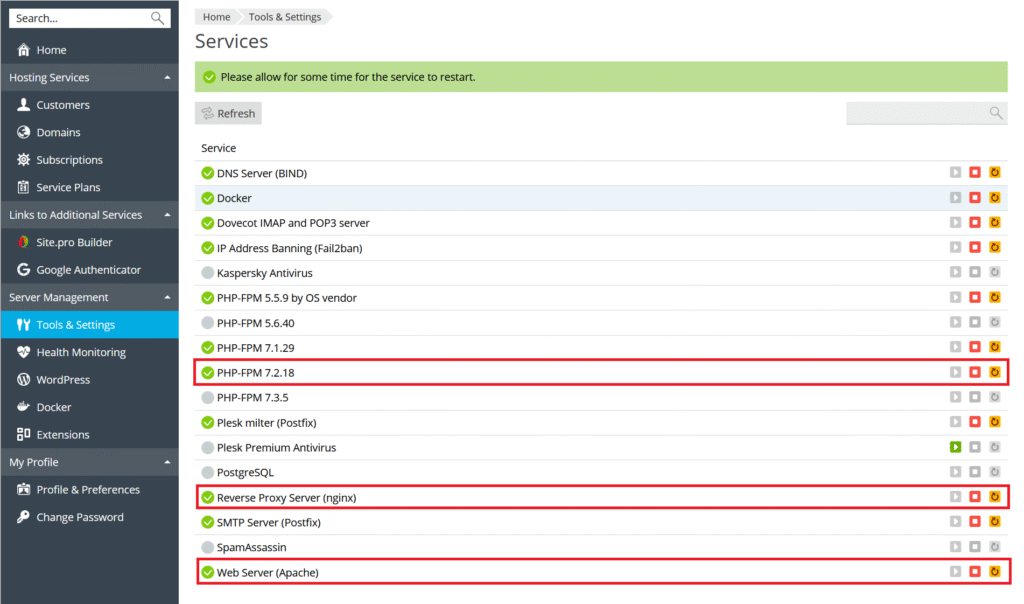This screenshot has width=1024, height=604.
Task: Collapse Links to Additional Services section
Action: 166,215
